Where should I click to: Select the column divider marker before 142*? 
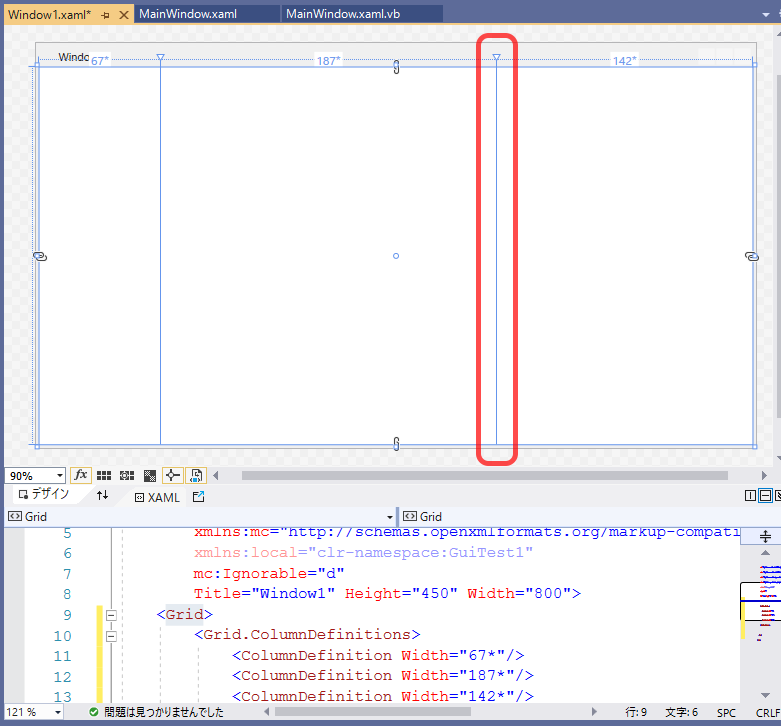497,58
